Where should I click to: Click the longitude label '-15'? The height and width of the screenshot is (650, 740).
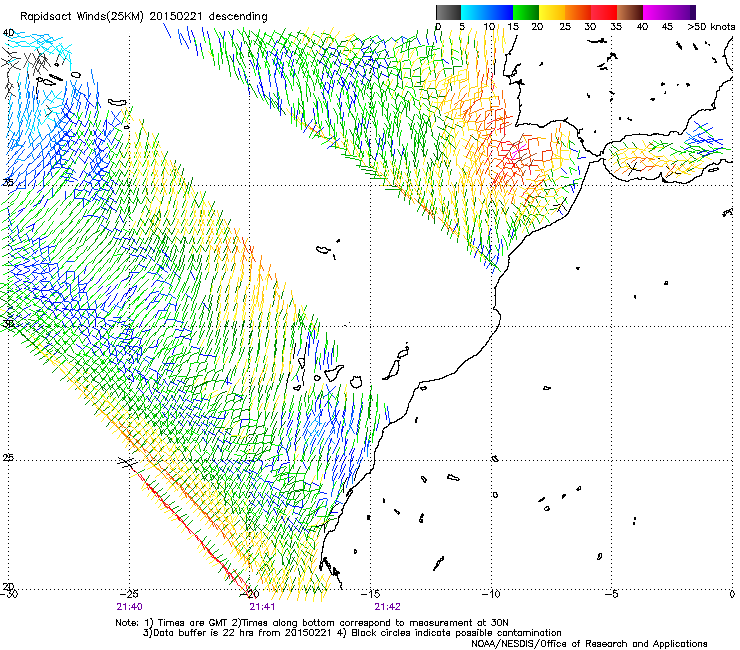(x=370, y=594)
